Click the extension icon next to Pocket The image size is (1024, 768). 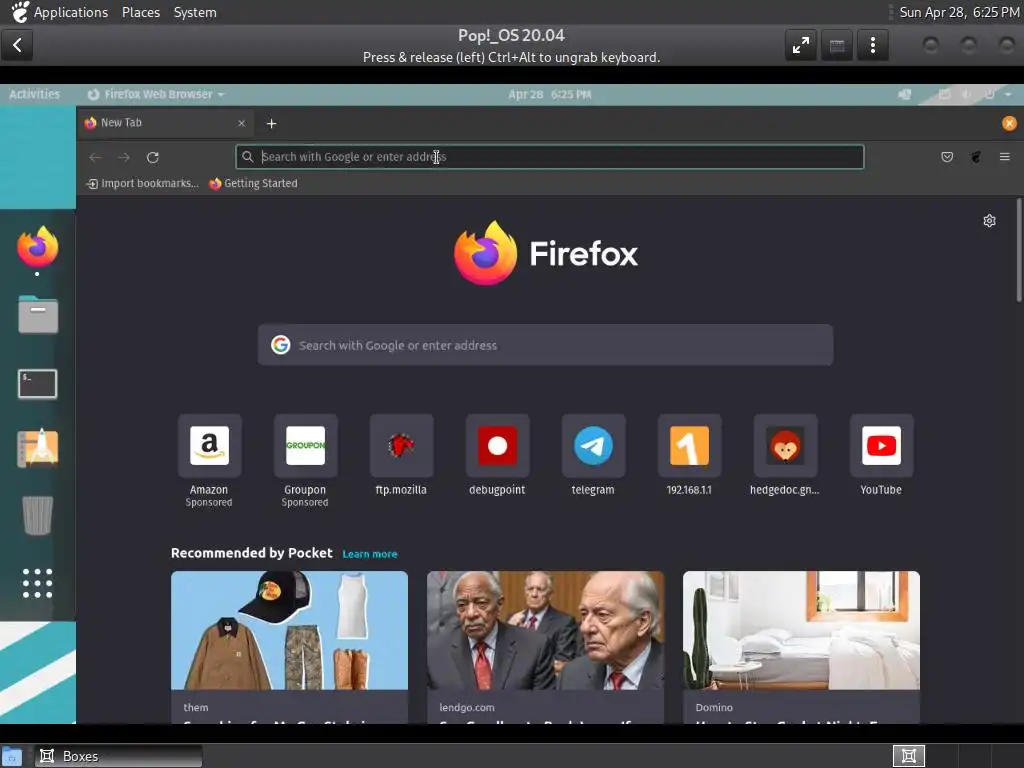(976, 157)
